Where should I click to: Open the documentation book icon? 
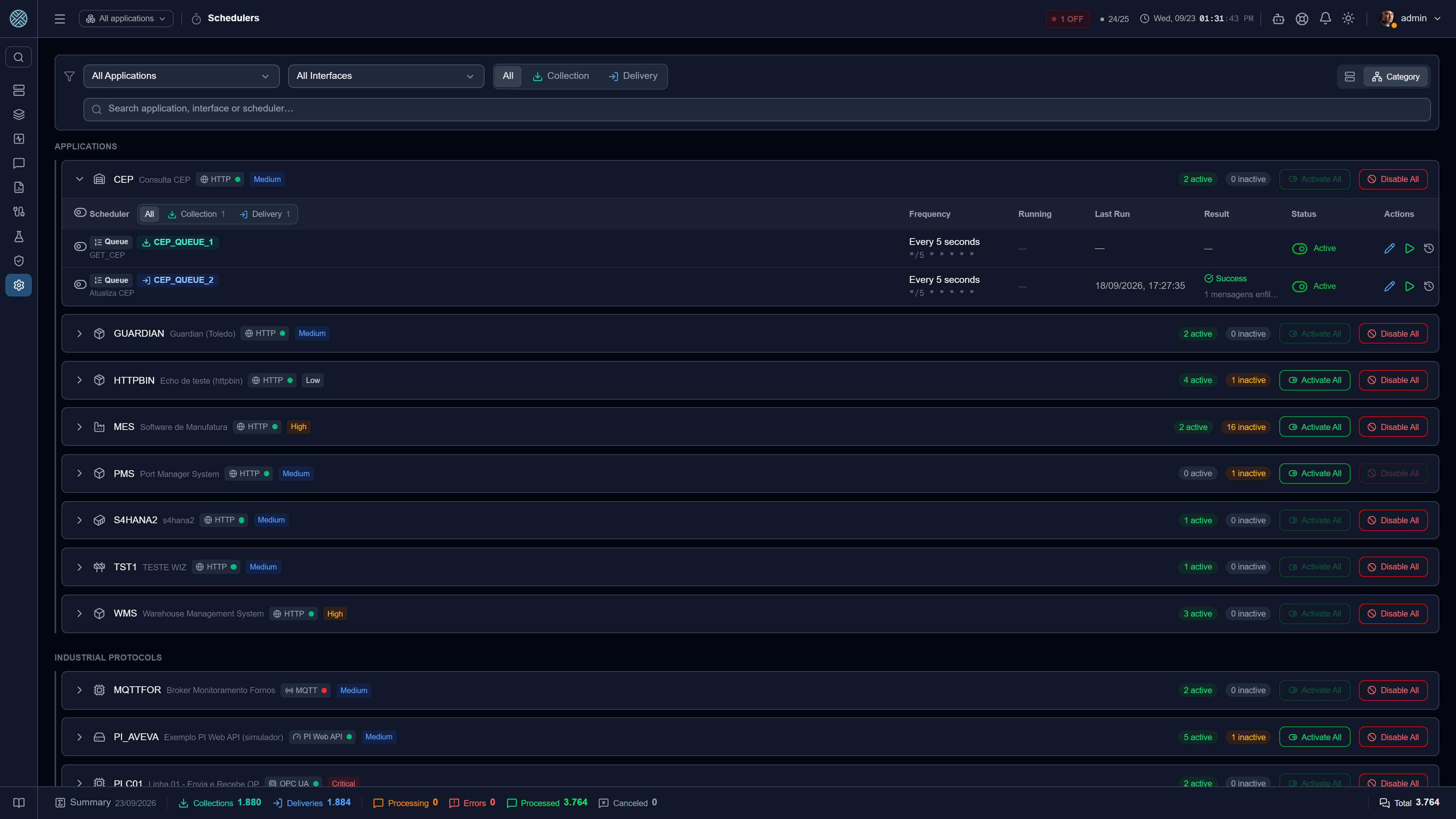(x=19, y=803)
